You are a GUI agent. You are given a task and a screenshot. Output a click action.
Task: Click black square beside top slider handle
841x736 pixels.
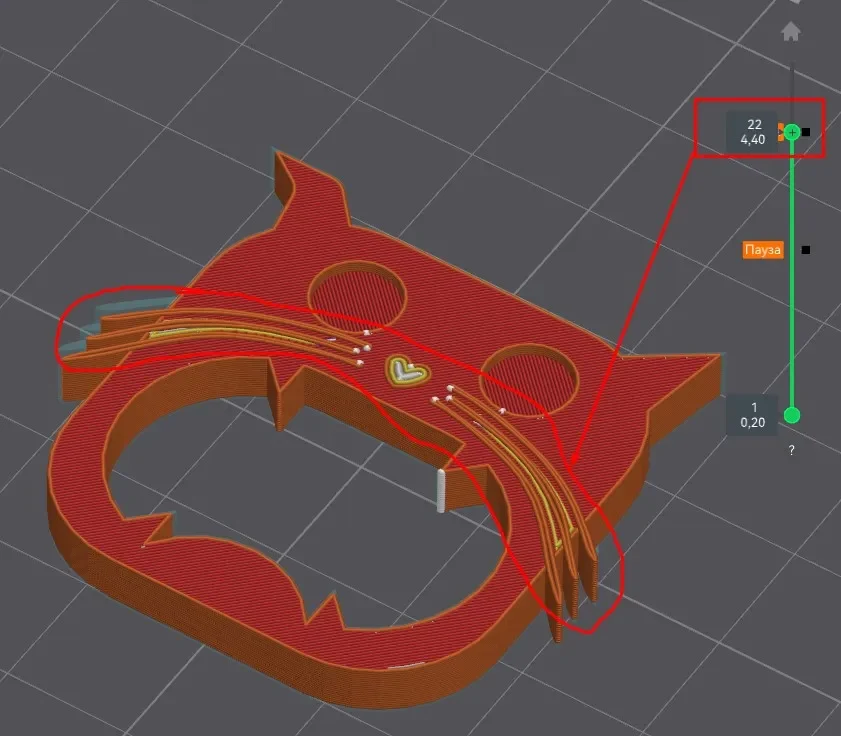click(806, 132)
